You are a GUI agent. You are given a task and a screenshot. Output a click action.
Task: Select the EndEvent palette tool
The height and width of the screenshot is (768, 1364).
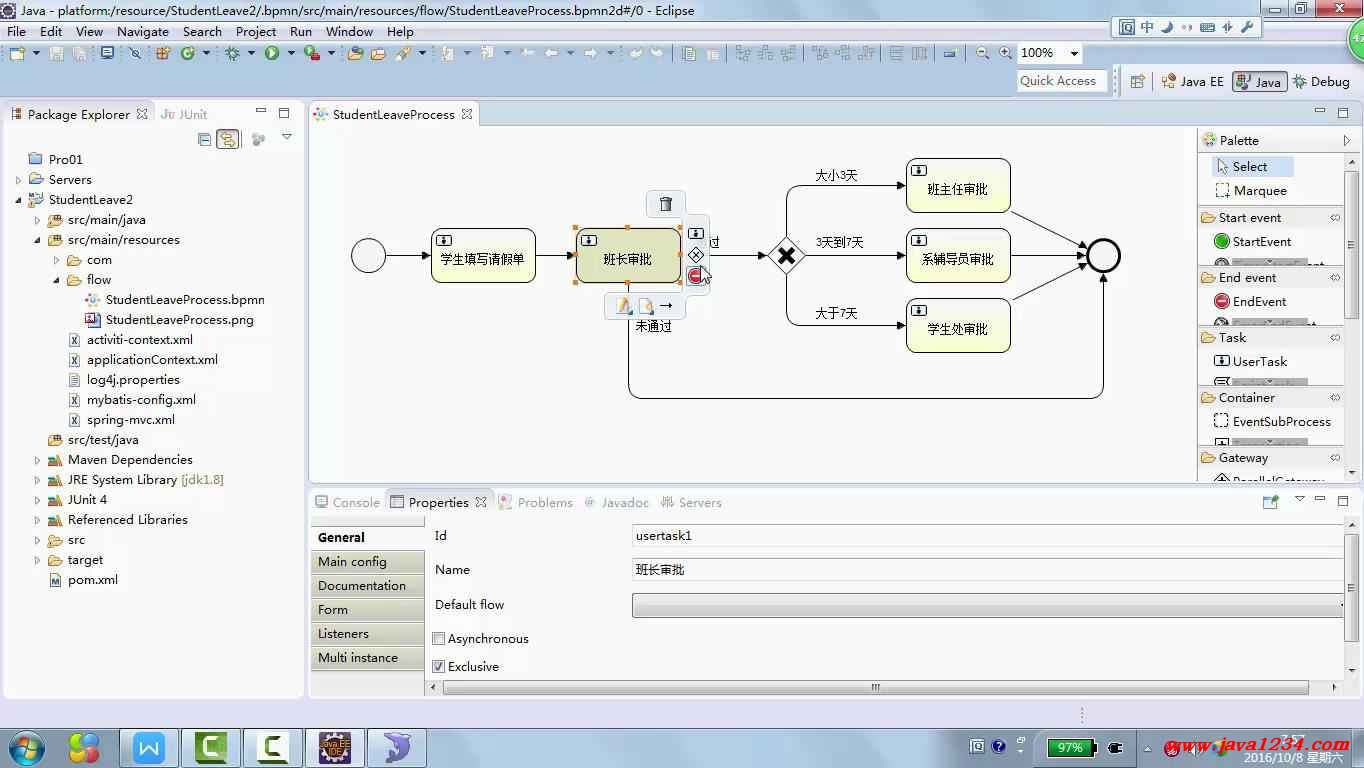click(x=1250, y=301)
